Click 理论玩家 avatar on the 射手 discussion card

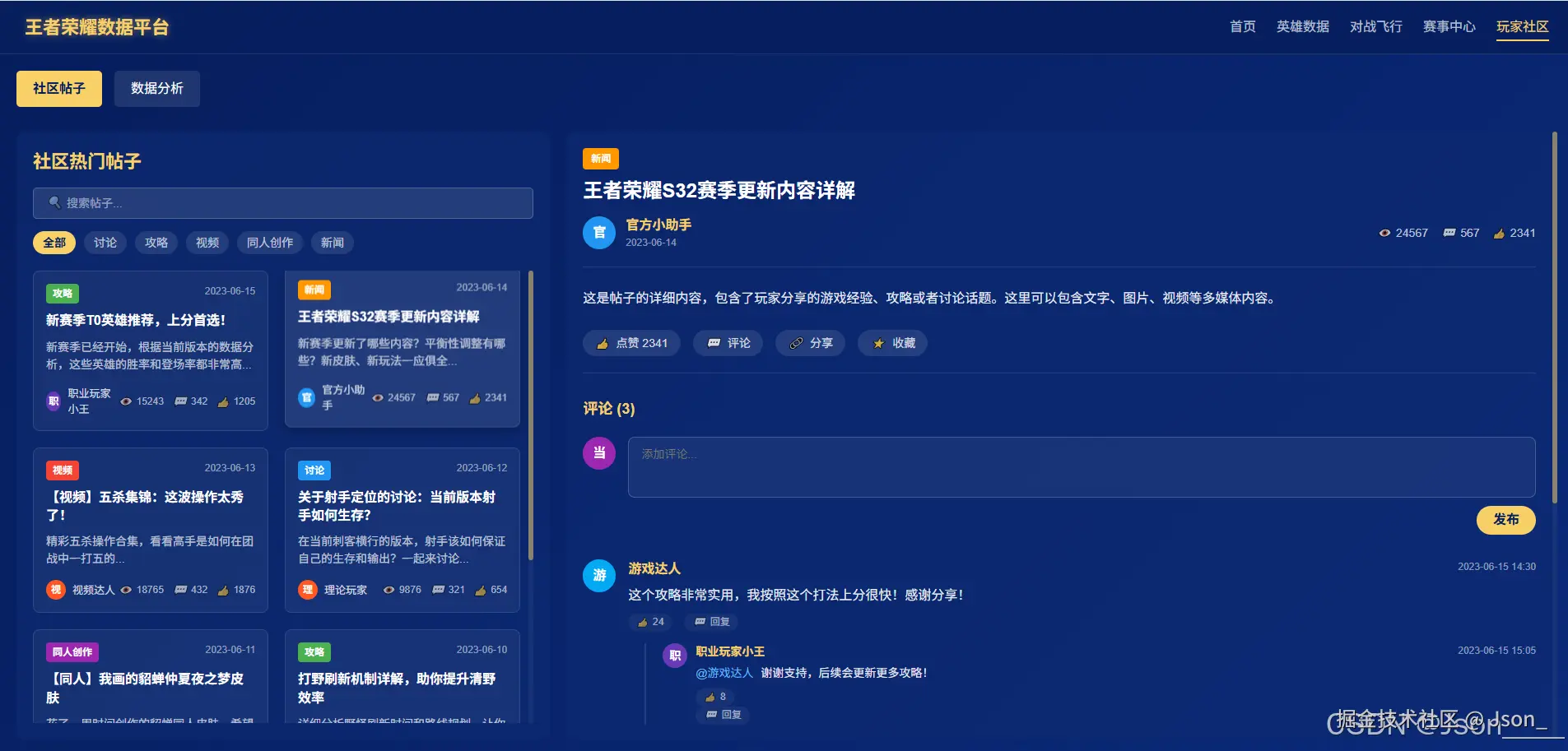[307, 590]
